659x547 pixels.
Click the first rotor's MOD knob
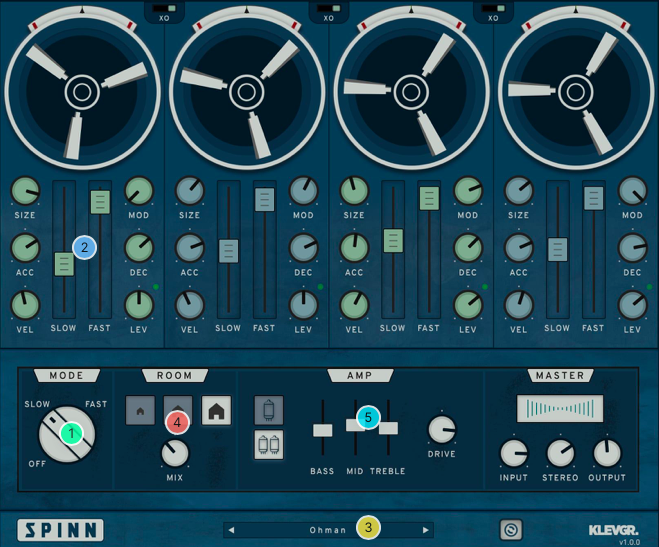click(139, 191)
